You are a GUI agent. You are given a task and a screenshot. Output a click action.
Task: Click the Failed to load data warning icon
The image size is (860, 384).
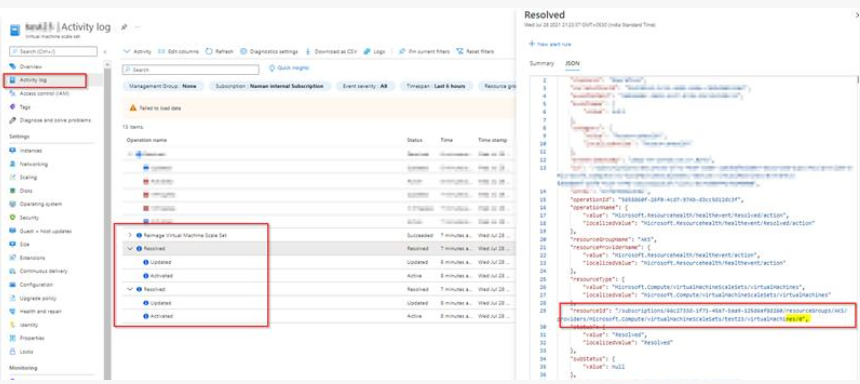click(x=133, y=109)
